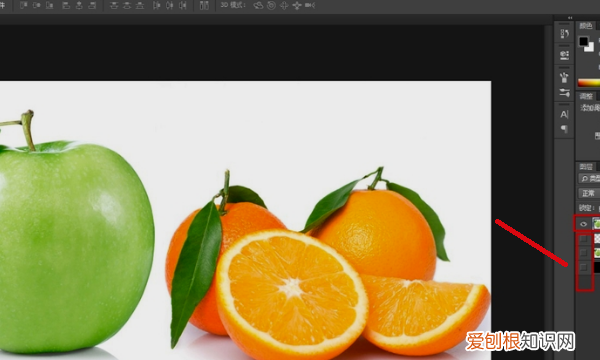Click the Align horizontal centers icon
The height and width of the screenshot is (360, 600).
click(79, 5)
